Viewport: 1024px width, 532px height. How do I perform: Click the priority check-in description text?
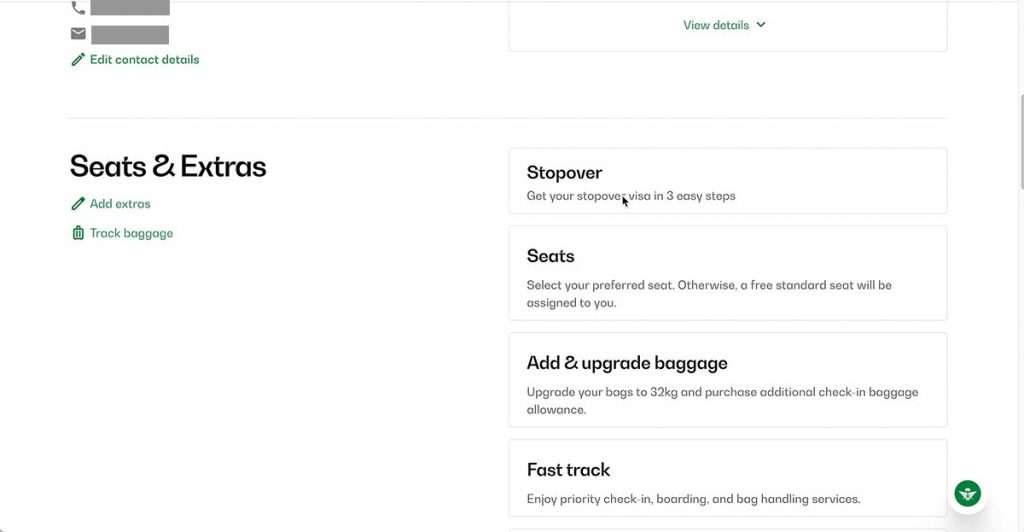[693, 499]
